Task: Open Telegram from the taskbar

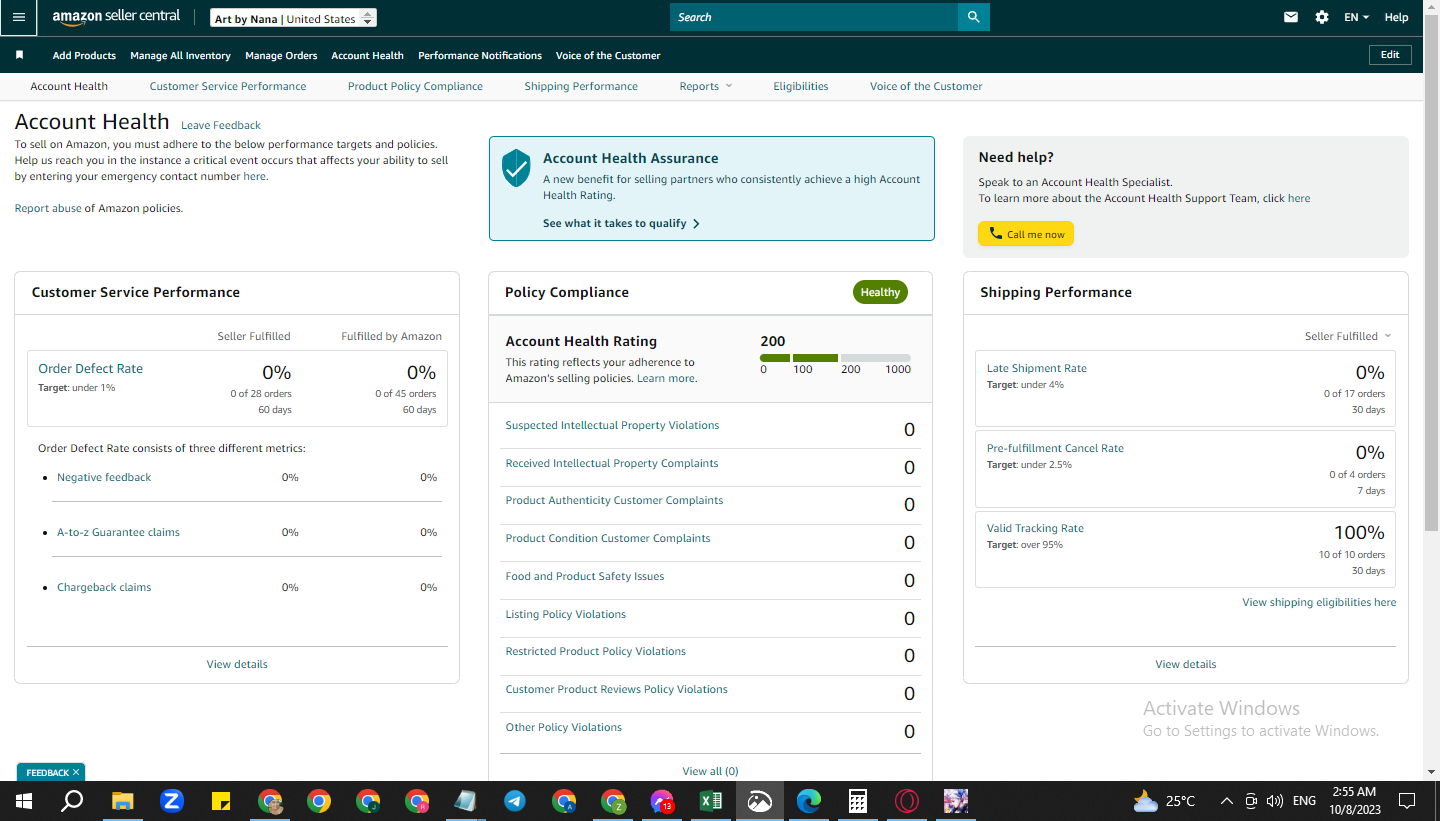Action: pos(515,801)
